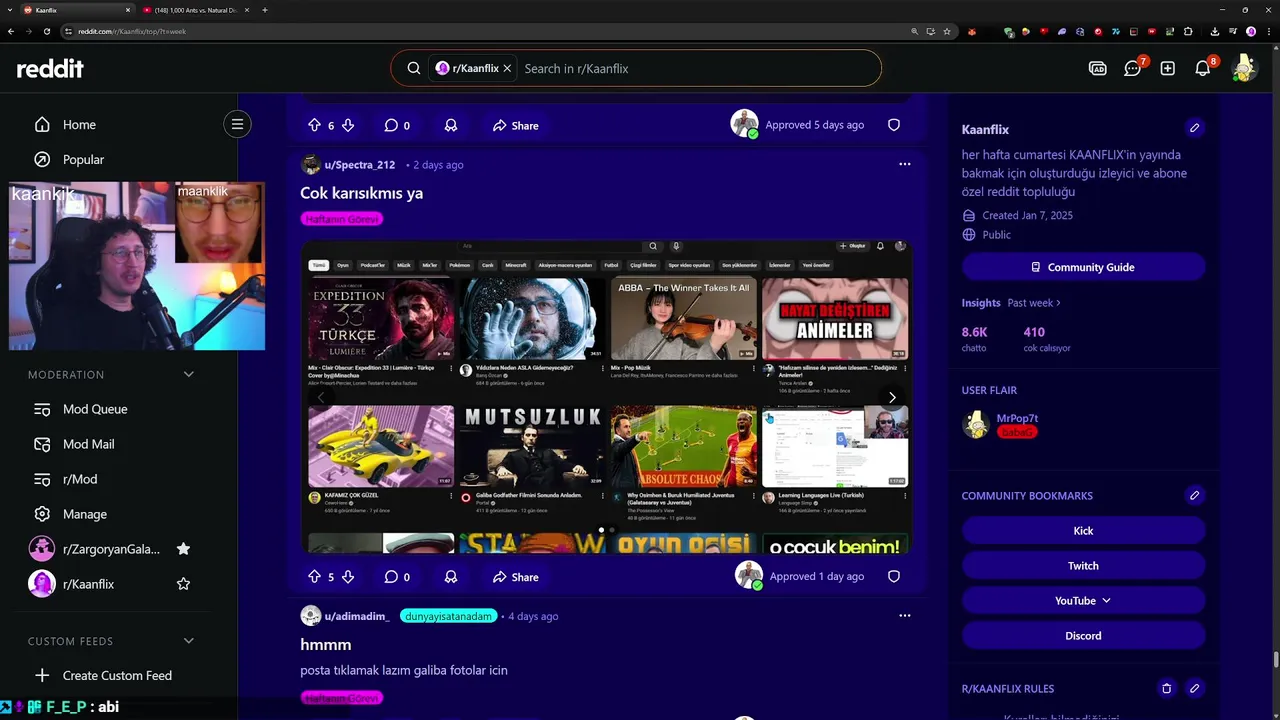The width and height of the screenshot is (1280, 720).
Task: Remove the r/Kaanflix search filter chip
Action: tap(507, 69)
